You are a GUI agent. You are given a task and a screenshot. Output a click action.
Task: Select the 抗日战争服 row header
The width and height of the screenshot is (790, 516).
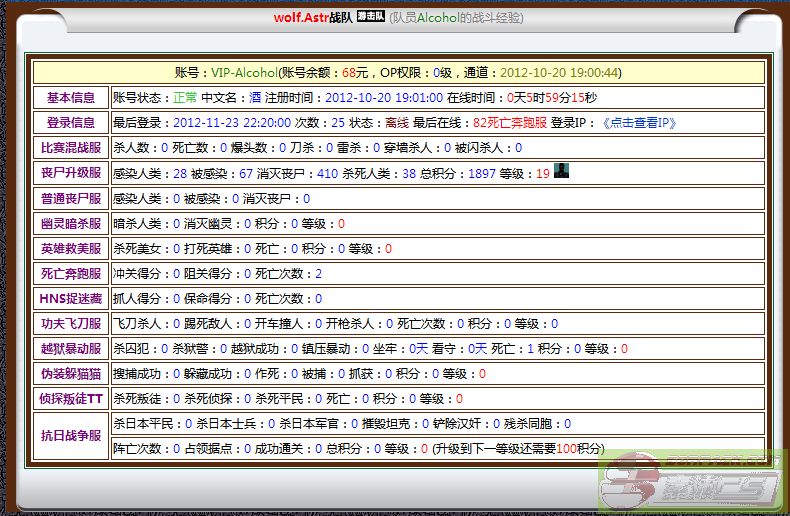(x=71, y=436)
